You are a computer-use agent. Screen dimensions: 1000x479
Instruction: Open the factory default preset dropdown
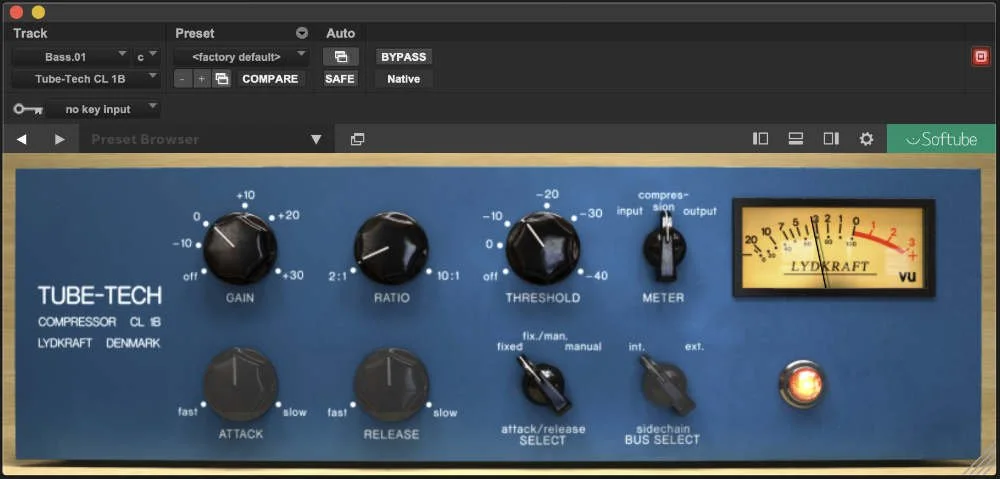click(241, 57)
